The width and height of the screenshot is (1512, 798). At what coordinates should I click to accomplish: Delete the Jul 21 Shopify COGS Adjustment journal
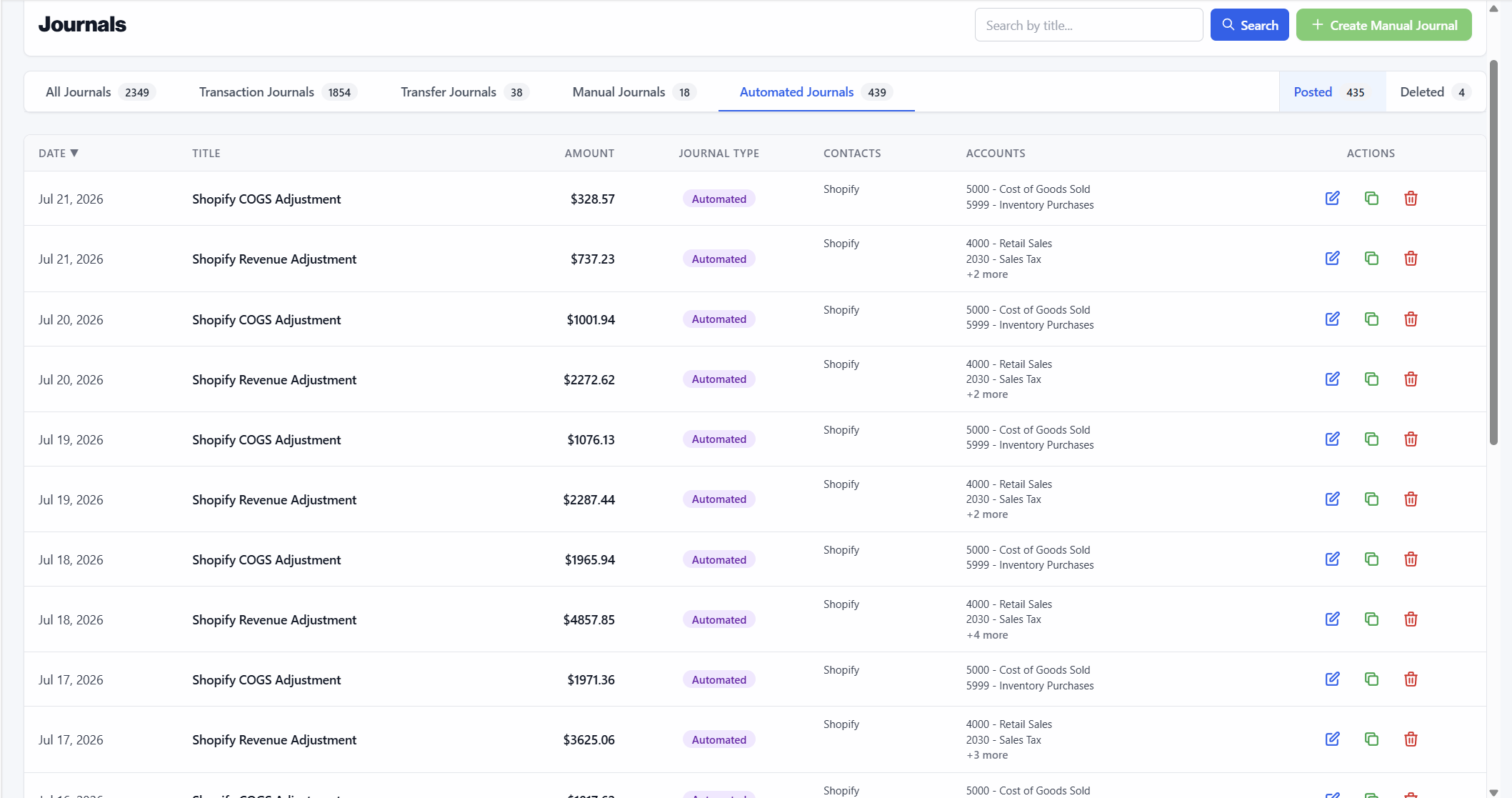(1411, 198)
